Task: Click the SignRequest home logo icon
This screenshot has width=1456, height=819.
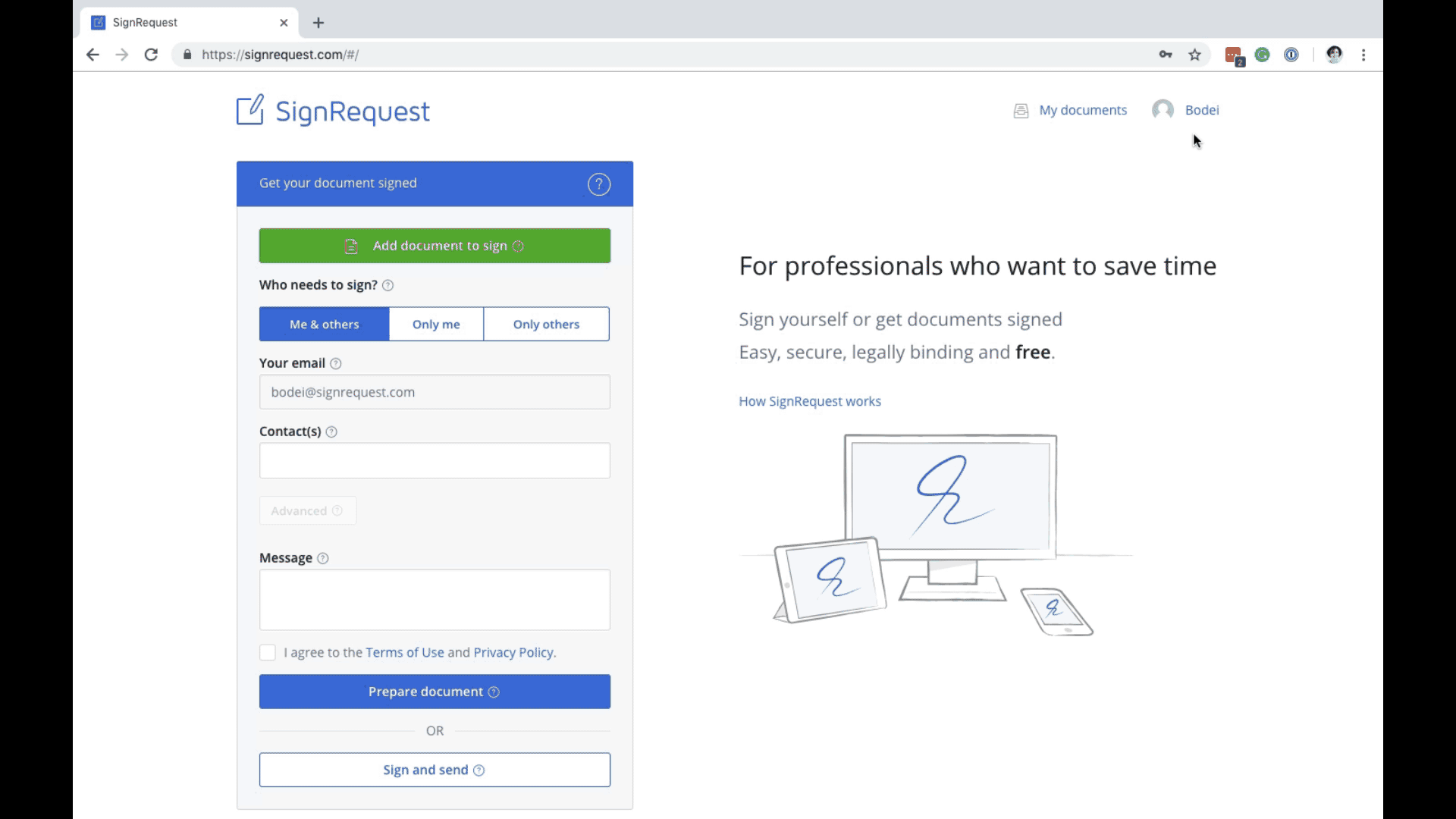Action: (250, 110)
